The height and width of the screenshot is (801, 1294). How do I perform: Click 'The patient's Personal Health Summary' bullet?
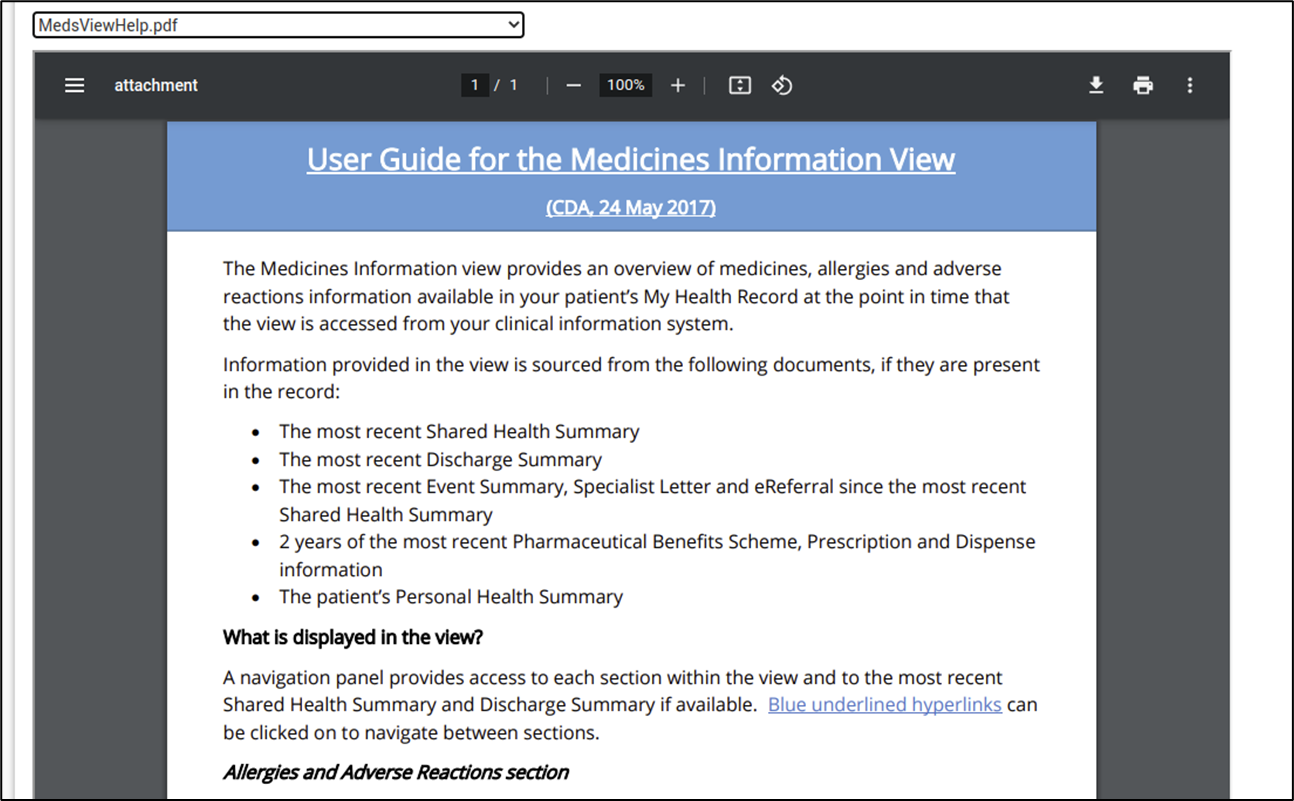tap(451, 597)
